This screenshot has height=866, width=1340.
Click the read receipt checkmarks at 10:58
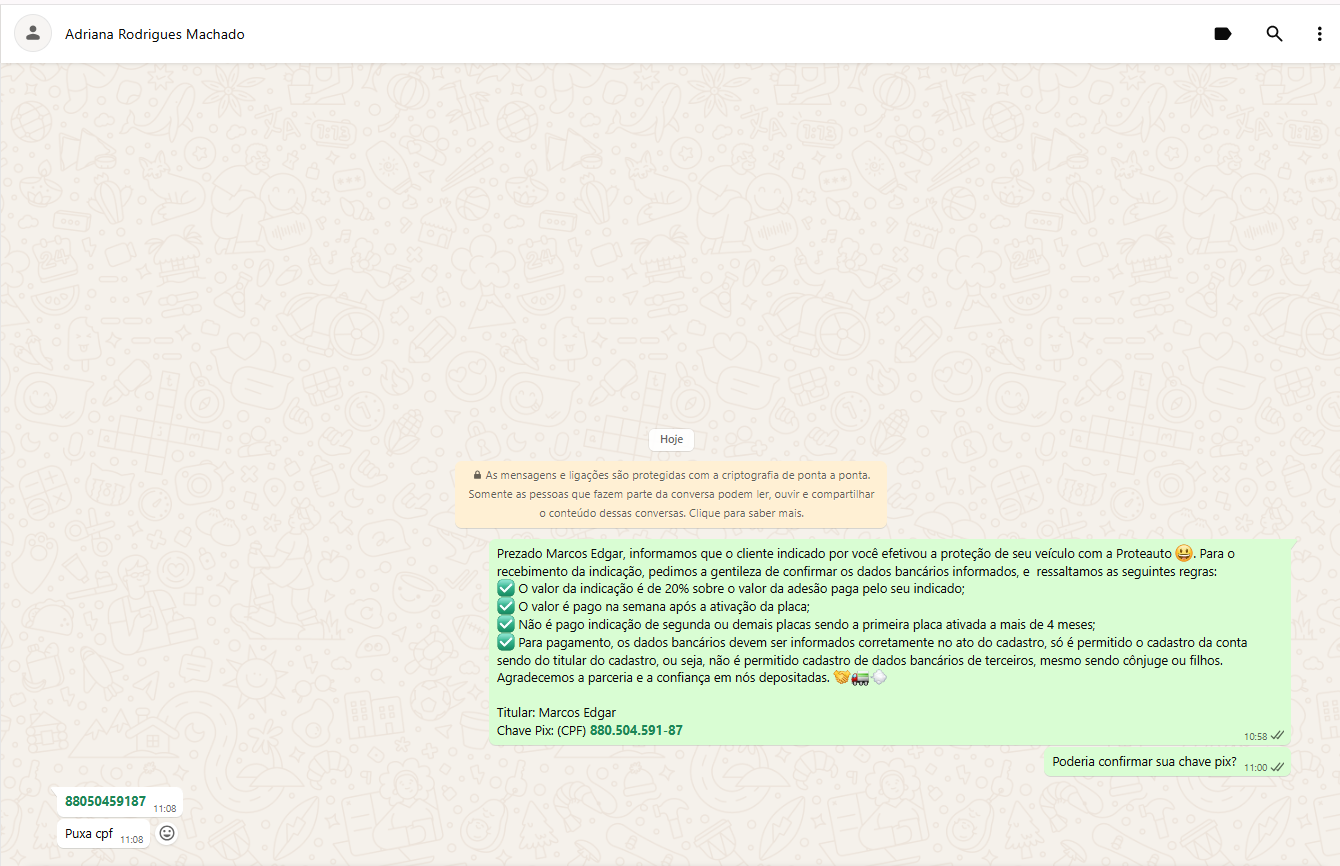click(1277, 736)
